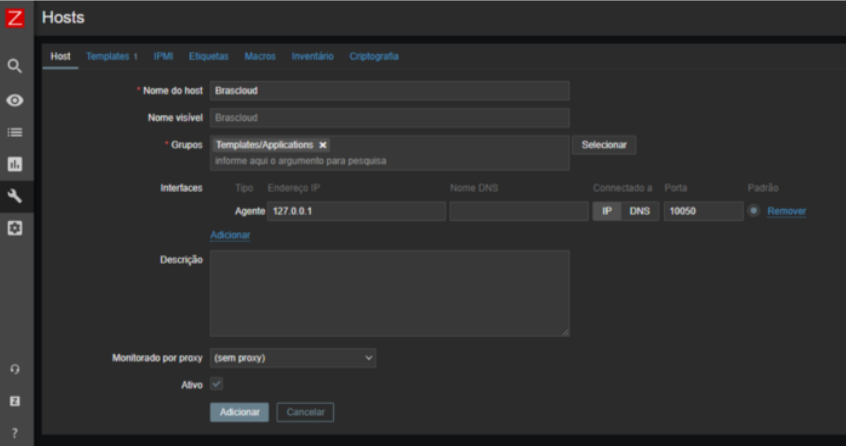Select the Padrão default interface radio button
Viewport: 846px width, 446px height.
tap(753, 211)
